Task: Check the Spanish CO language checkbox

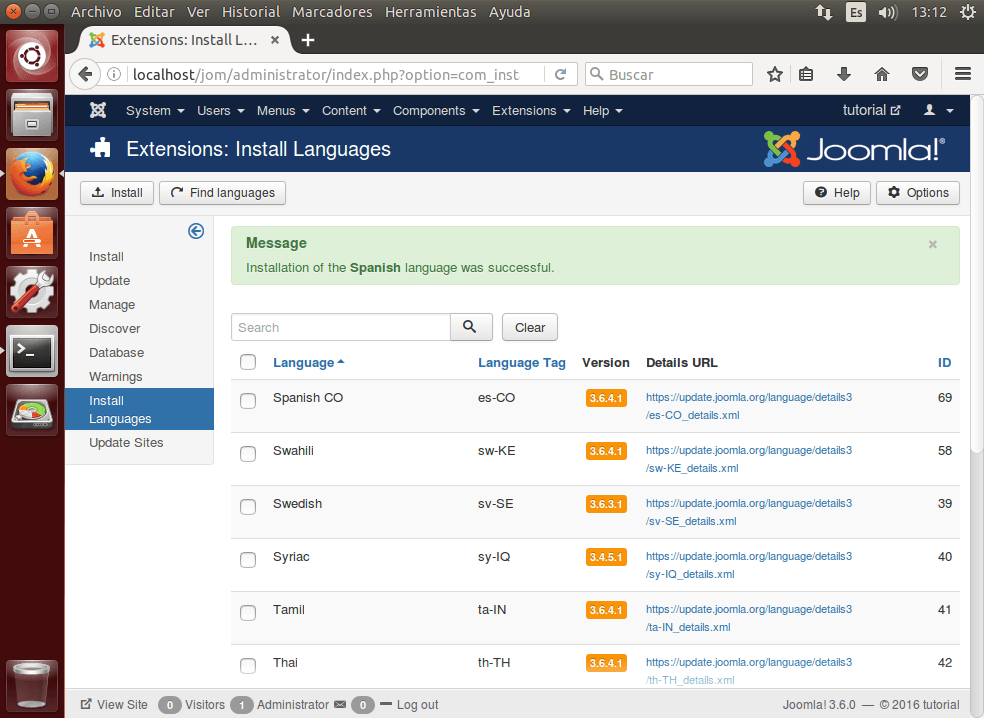Action: click(x=248, y=400)
